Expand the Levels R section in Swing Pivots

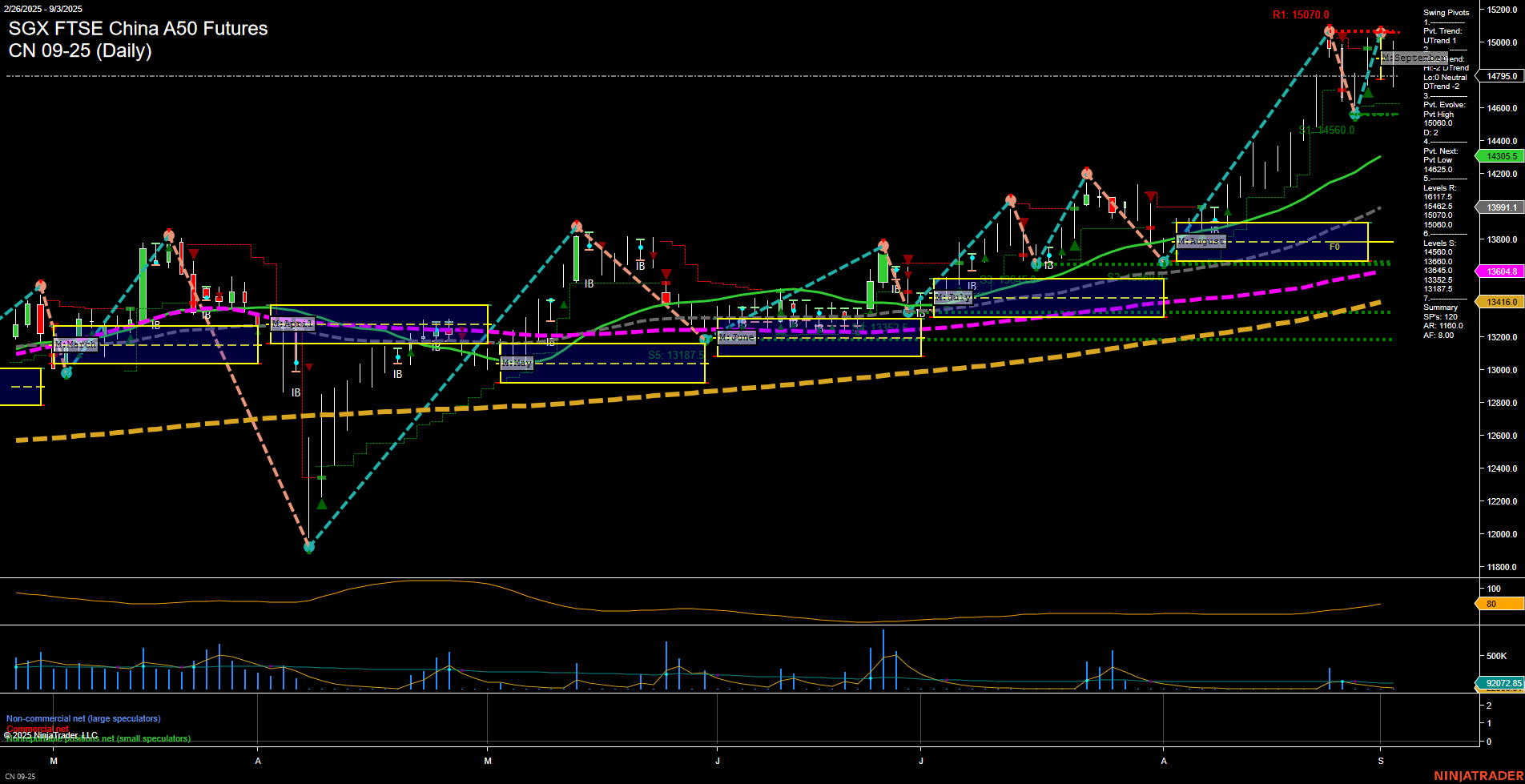click(1440, 187)
